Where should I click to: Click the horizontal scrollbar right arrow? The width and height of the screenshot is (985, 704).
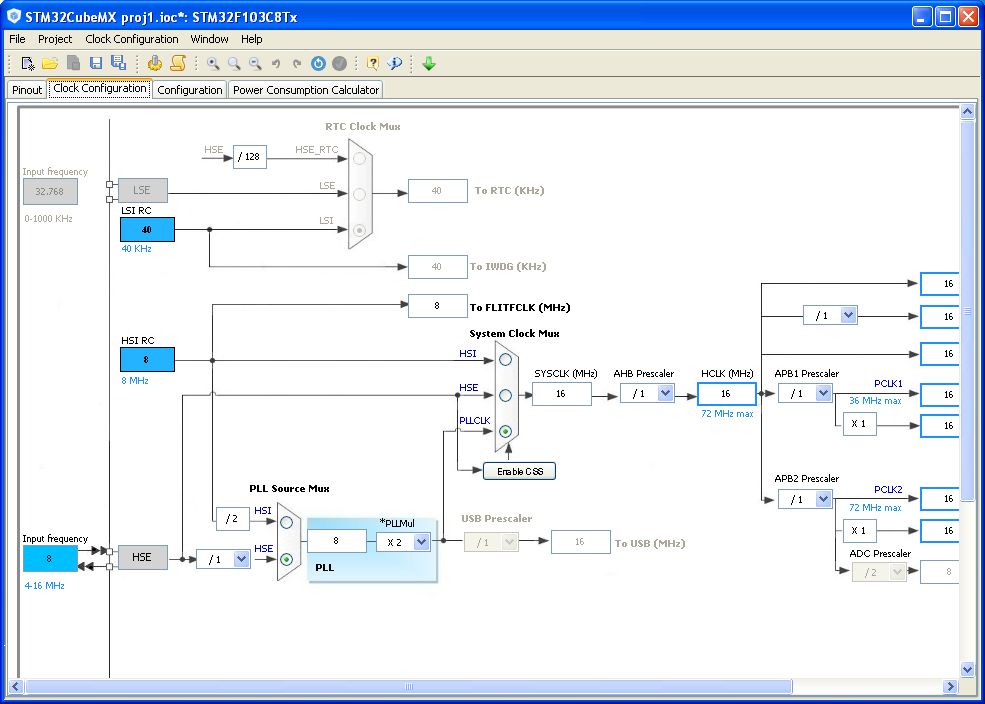point(950,686)
